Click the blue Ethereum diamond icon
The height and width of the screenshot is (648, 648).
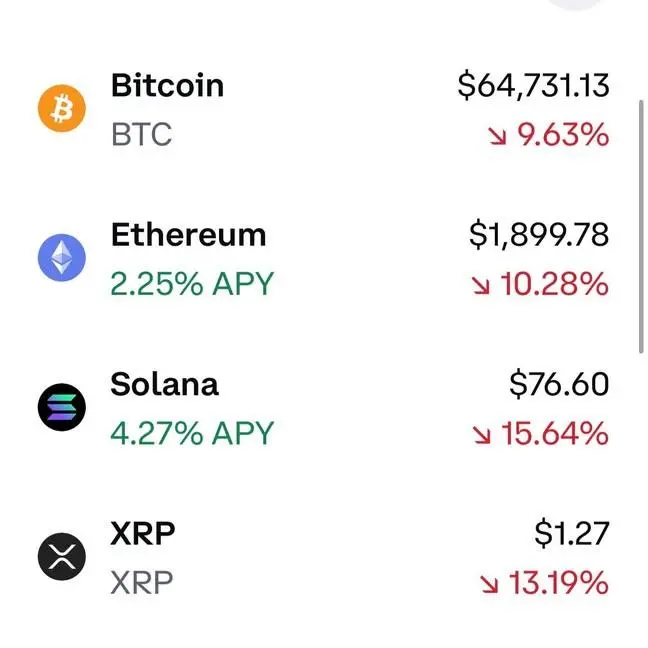pyautogui.click(x=62, y=258)
